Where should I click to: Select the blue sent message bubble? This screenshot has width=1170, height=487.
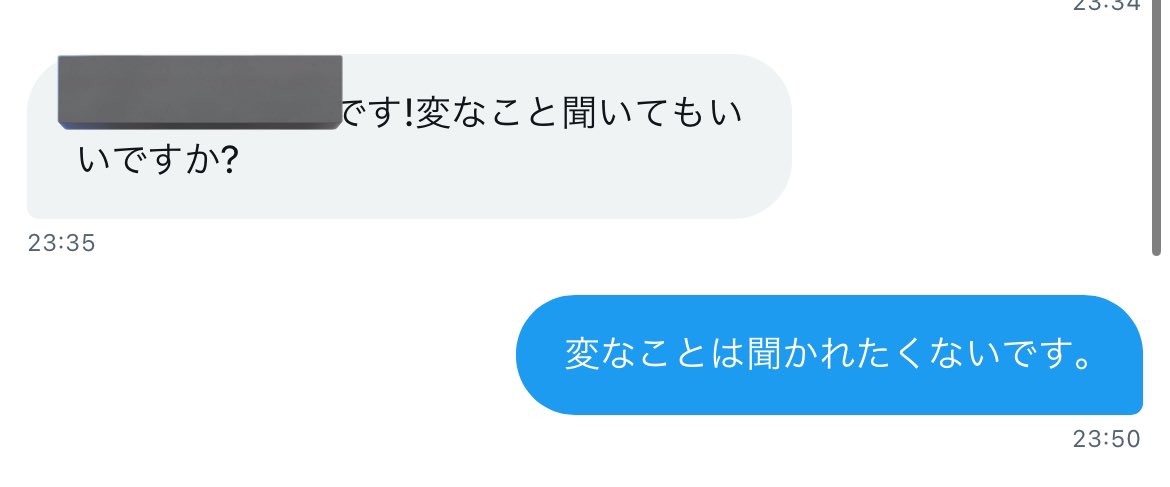click(829, 355)
